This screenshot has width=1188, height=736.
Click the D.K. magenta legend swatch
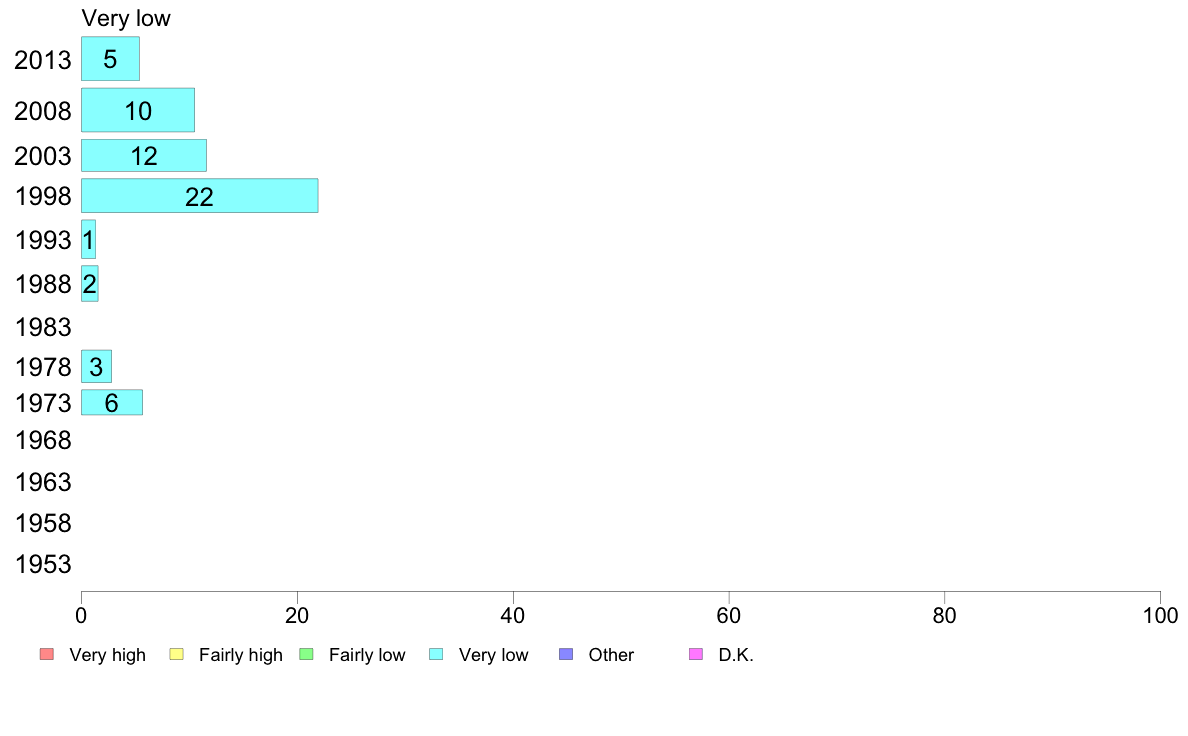click(x=696, y=654)
